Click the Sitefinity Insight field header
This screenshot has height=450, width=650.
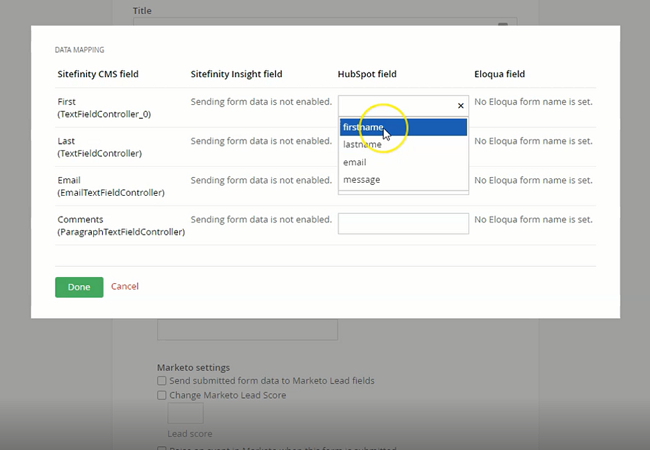tap(236, 74)
